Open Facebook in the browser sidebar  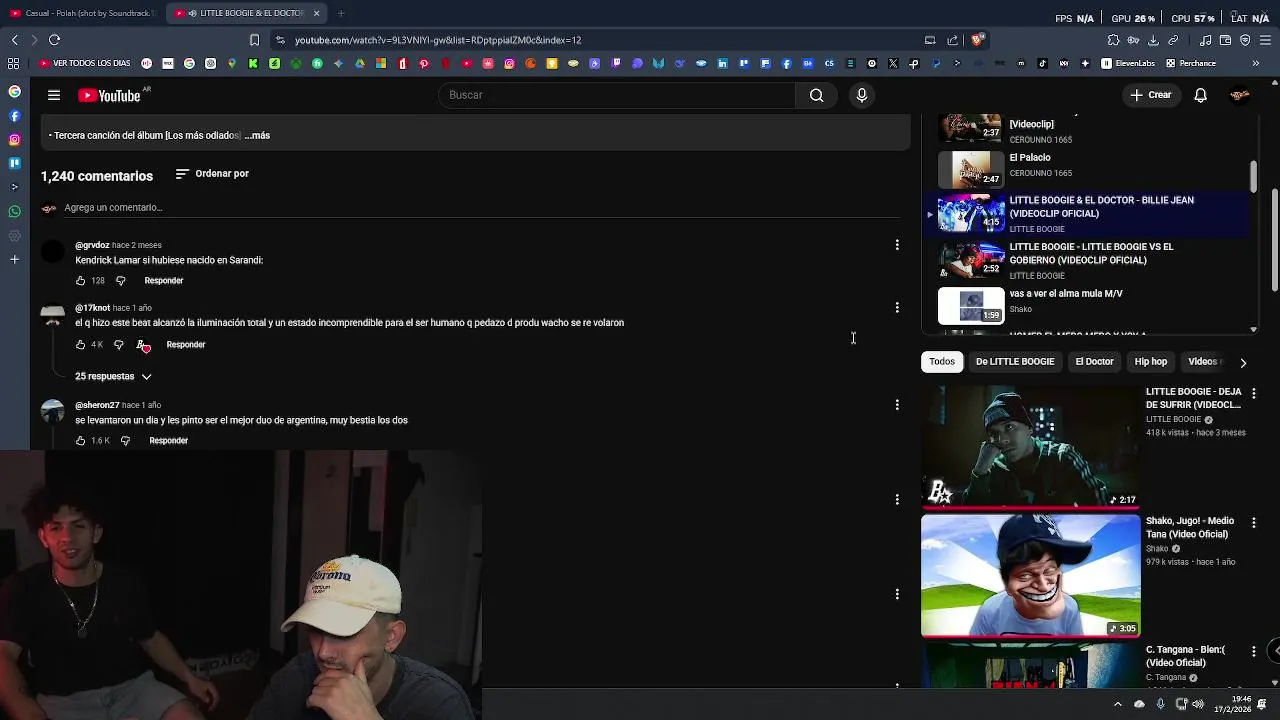[14, 116]
